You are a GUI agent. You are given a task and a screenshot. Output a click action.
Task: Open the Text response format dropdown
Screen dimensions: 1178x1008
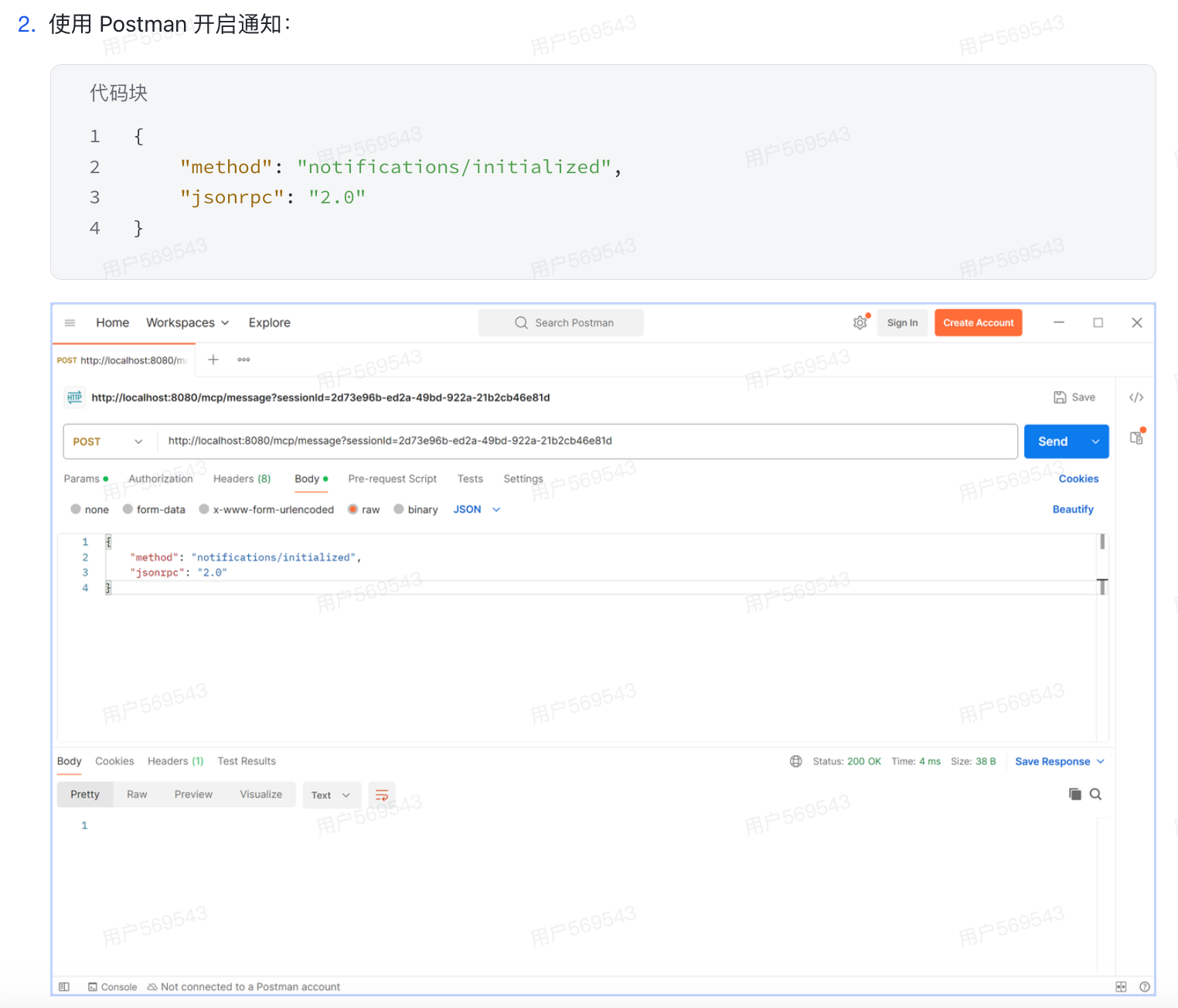(x=332, y=795)
